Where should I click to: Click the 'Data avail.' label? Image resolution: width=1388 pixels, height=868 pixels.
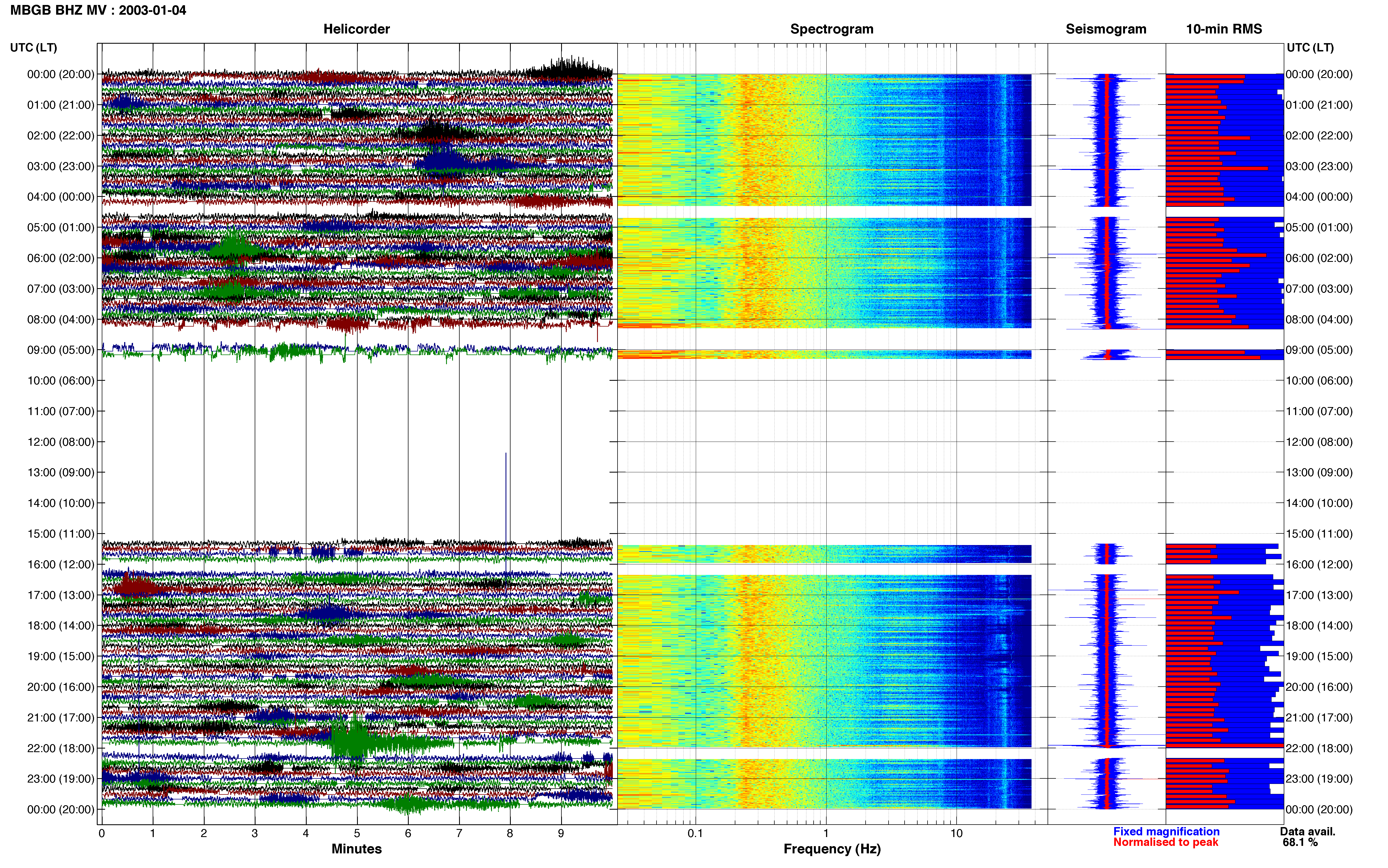[x=1308, y=831]
